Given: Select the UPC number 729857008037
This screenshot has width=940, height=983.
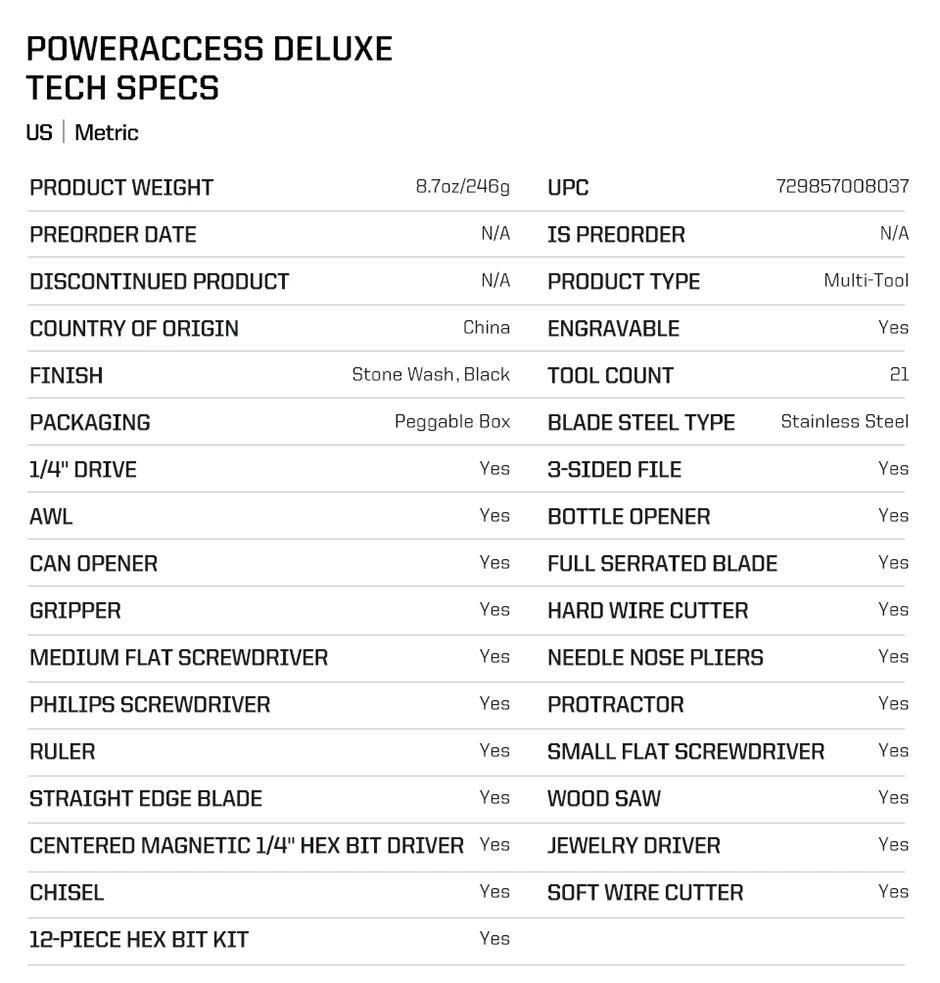Looking at the screenshot, I should coord(842,186).
